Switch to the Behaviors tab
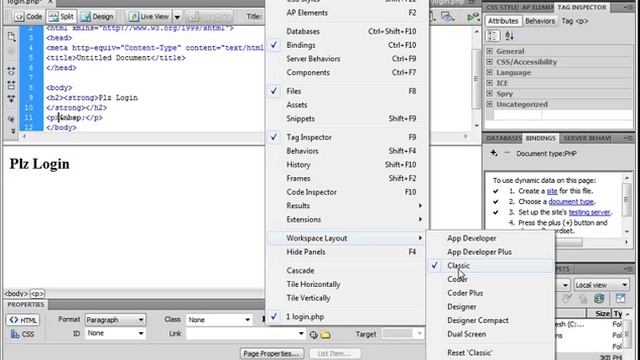Viewport: 640px width, 360px height. (x=540, y=21)
